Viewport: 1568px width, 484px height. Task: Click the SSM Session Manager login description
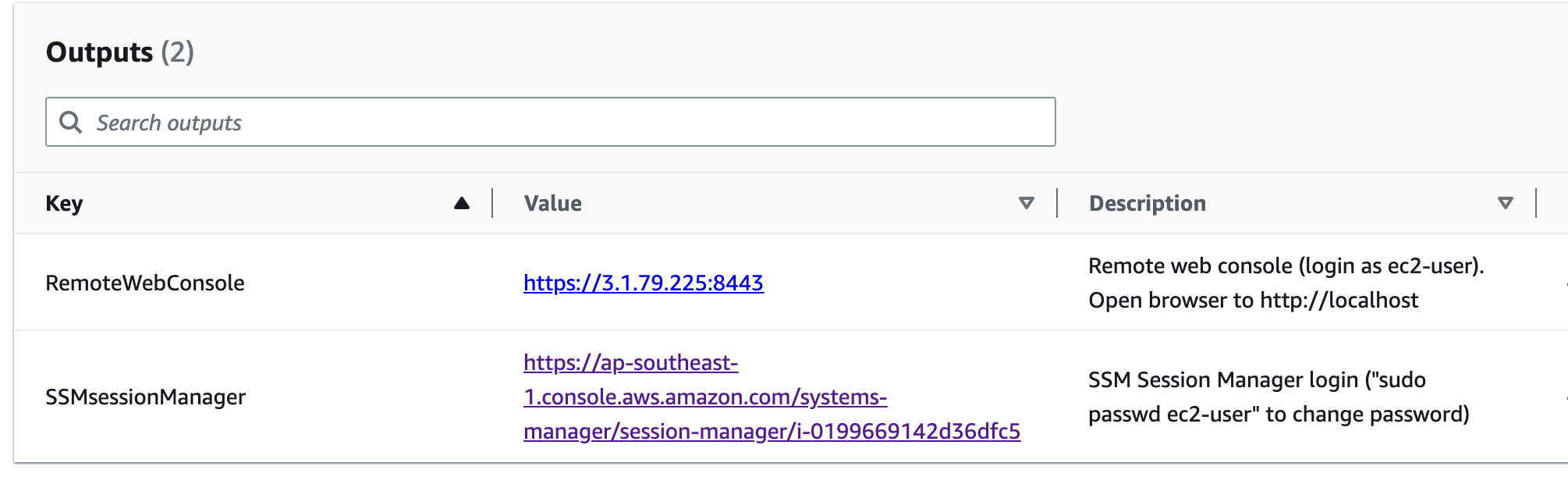tap(1279, 397)
